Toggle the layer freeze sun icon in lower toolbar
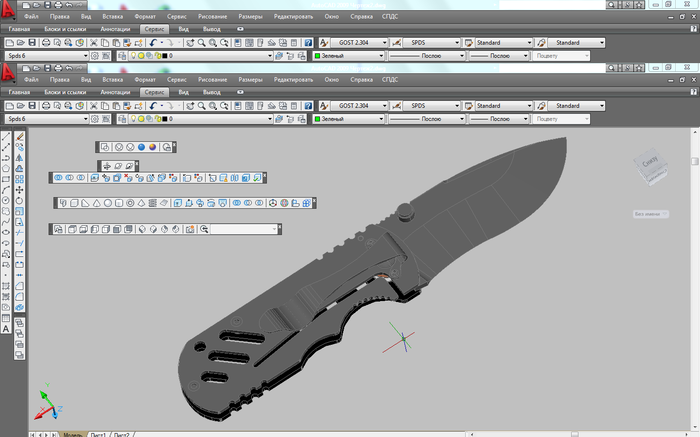The height and width of the screenshot is (437, 700). 142,119
